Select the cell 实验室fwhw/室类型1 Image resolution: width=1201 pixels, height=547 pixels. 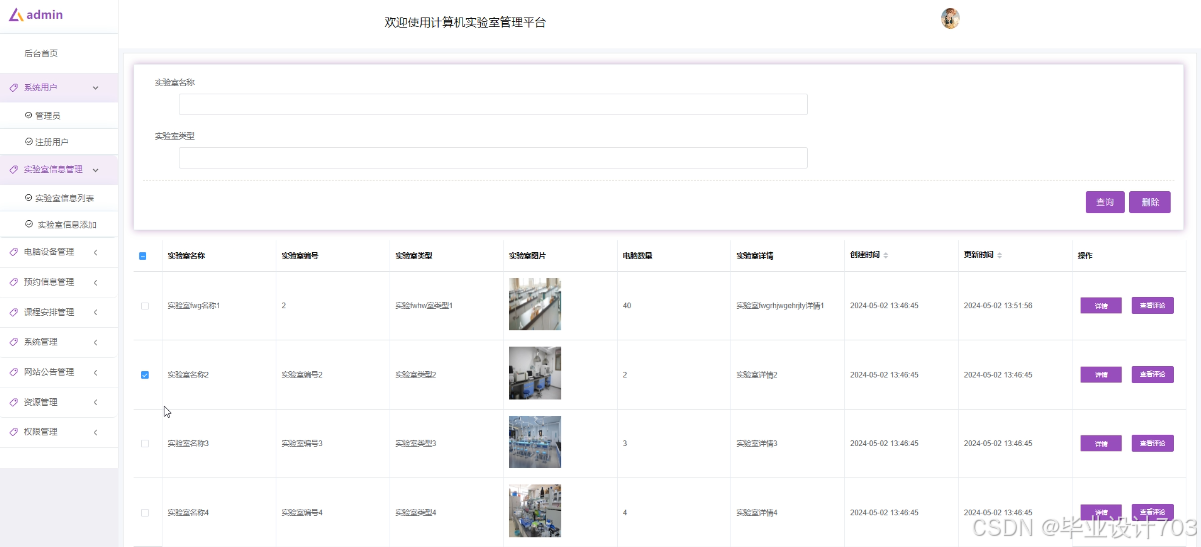tap(424, 305)
